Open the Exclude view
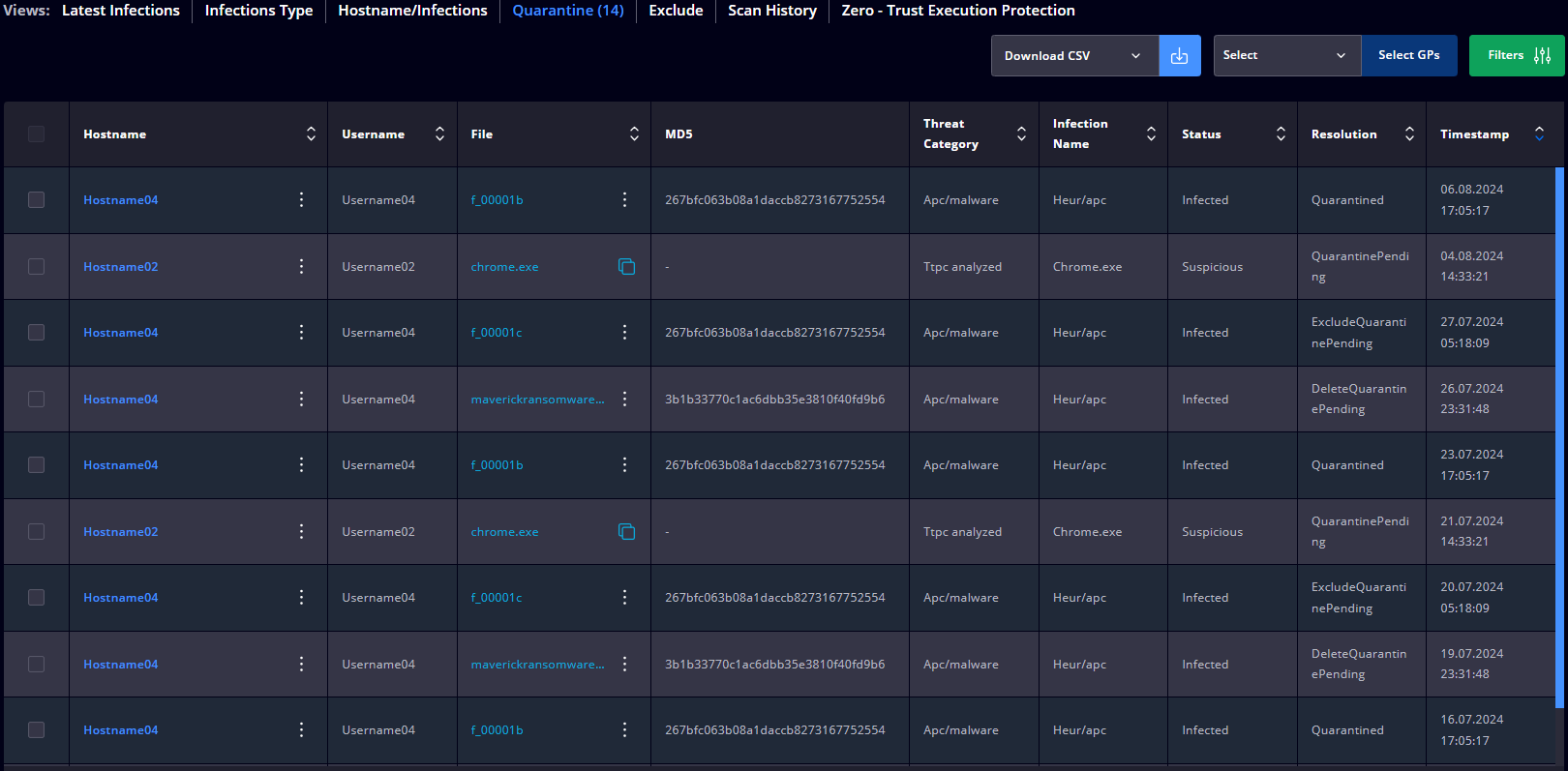Image resolution: width=1568 pixels, height=771 pixels. [676, 11]
